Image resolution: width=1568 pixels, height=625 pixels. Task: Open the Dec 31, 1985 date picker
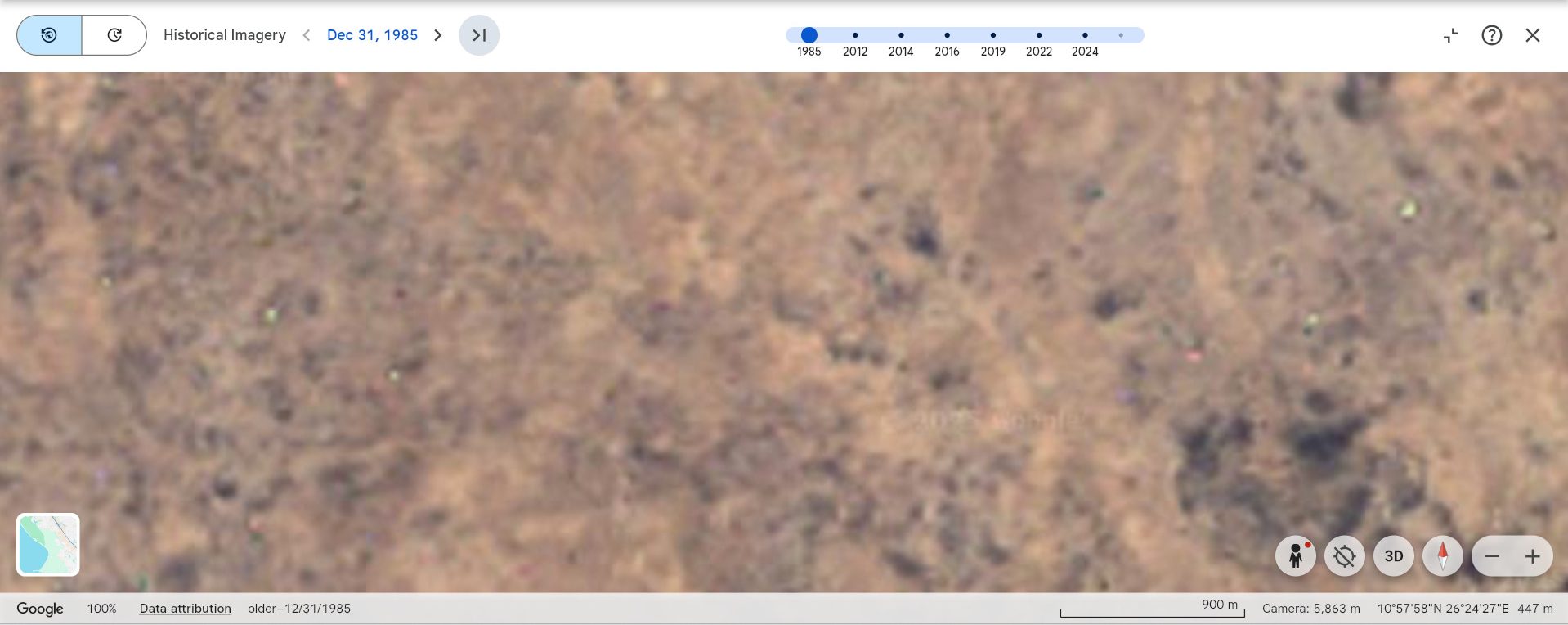click(372, 35)
